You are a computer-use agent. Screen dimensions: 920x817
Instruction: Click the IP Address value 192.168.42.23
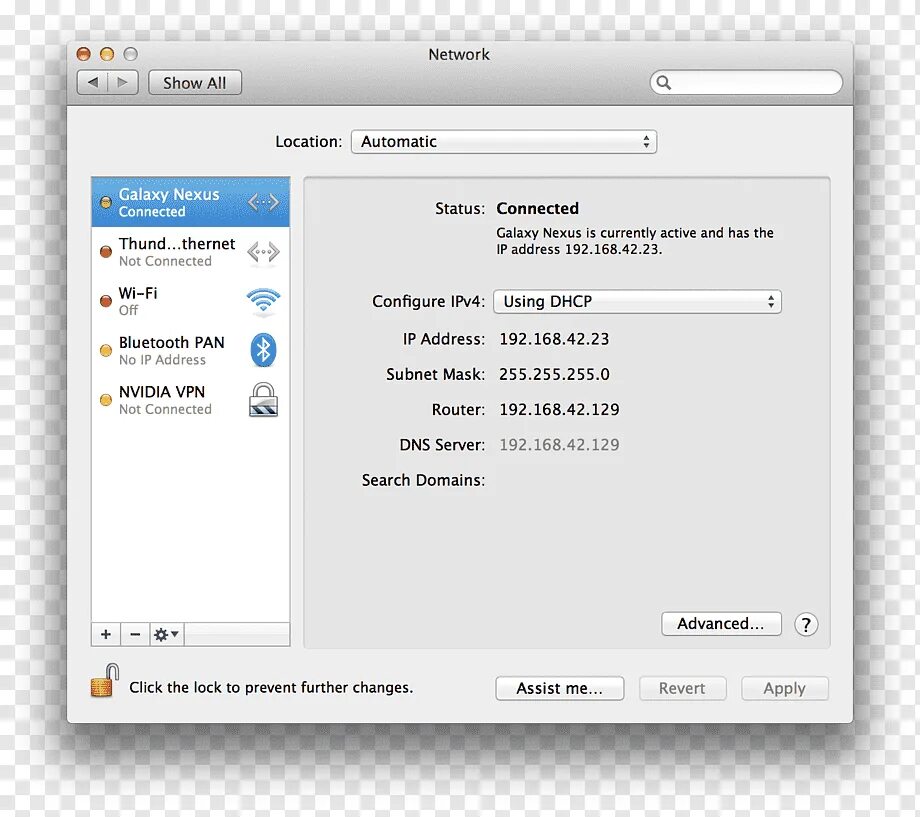[x=554, y=339]
